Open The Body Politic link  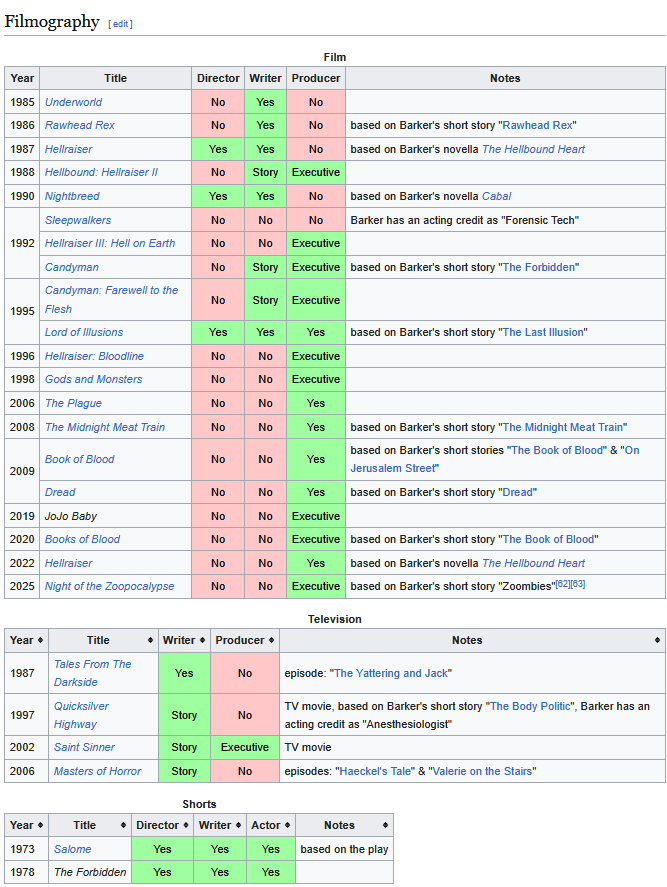(x=530, y=707)
